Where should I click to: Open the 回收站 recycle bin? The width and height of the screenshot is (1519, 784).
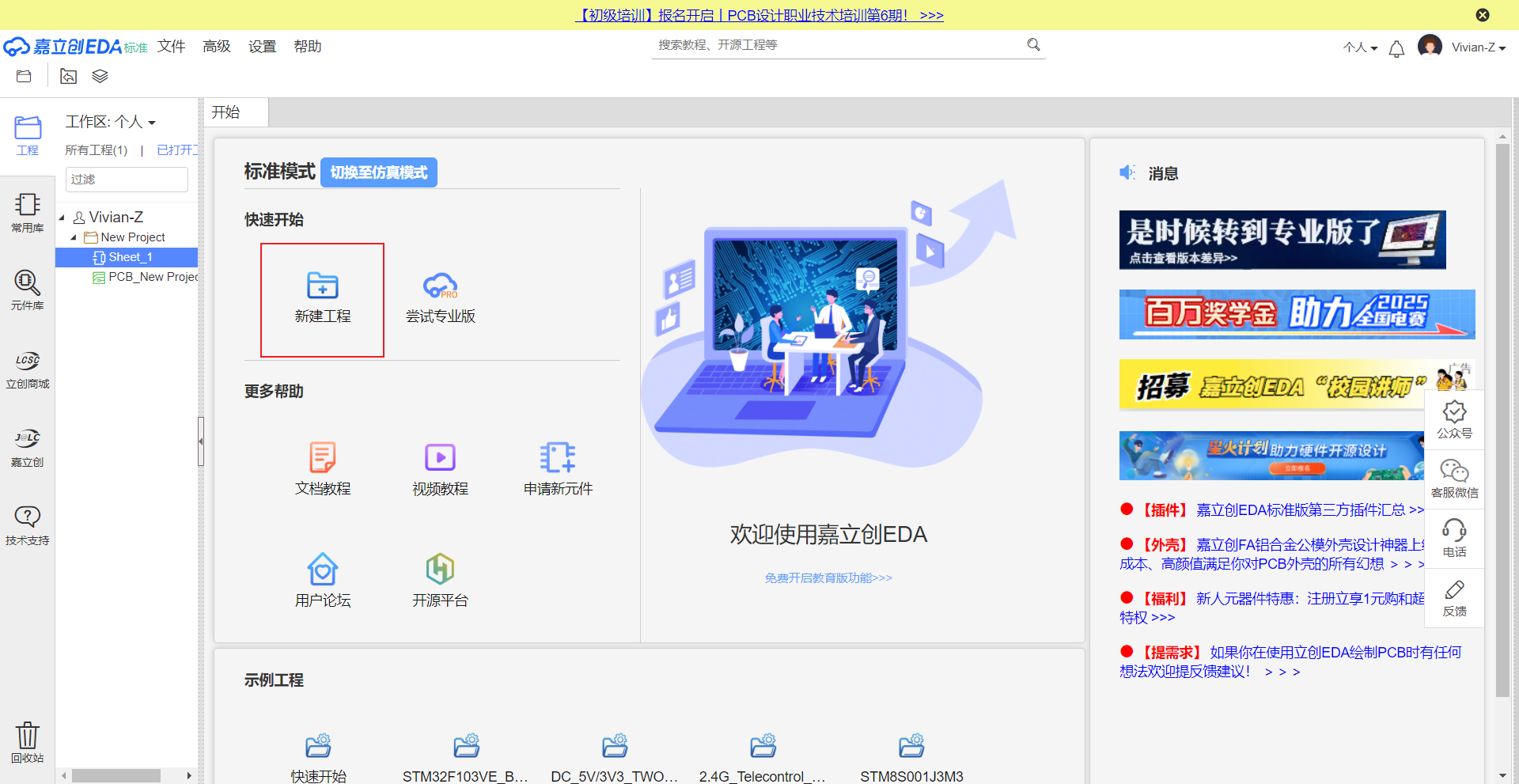28,741
